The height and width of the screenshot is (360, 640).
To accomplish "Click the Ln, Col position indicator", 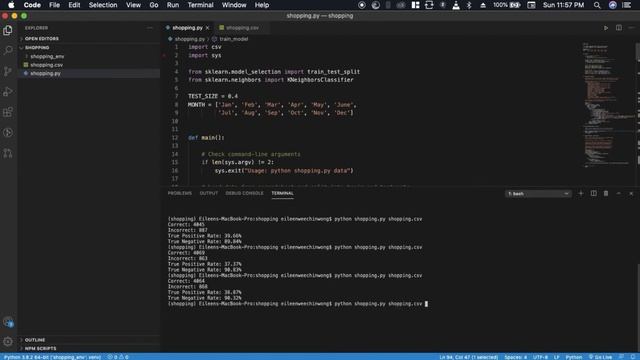I will click(x=469, y=357).
